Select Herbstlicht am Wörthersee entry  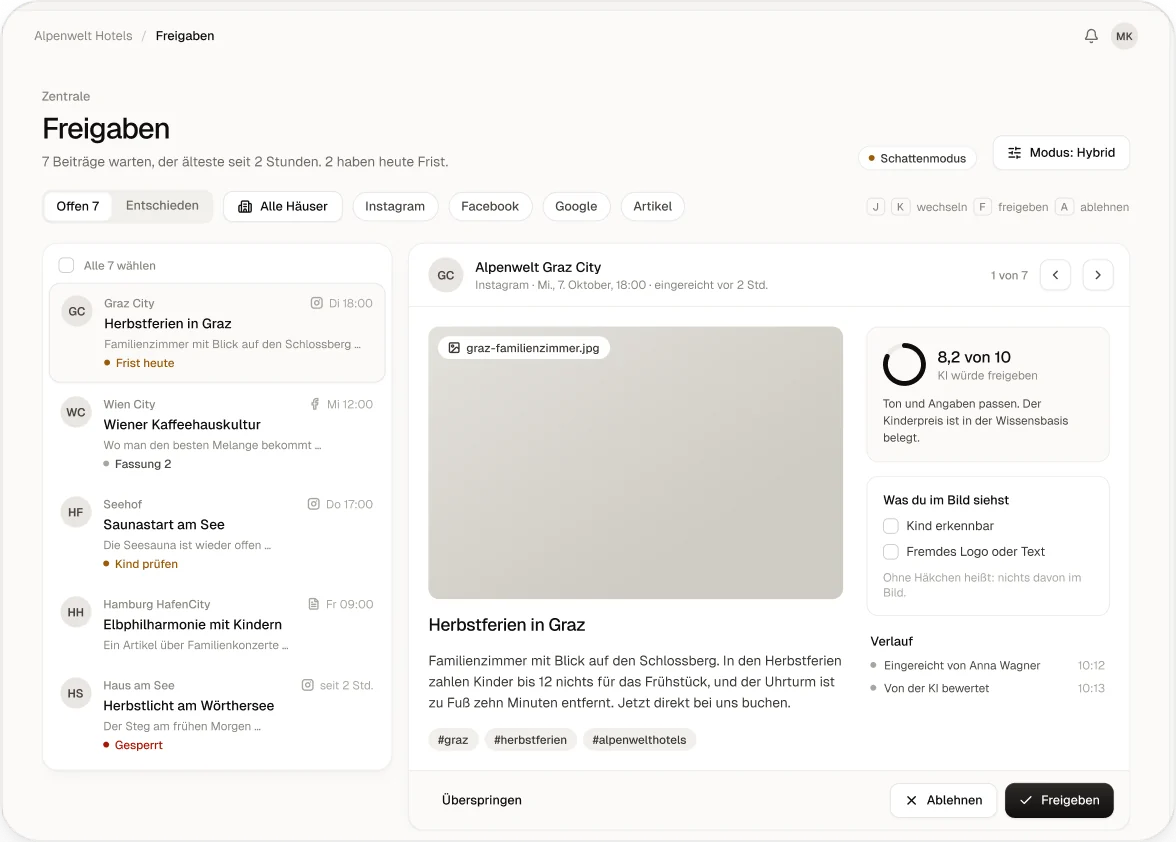(x=217, y=715)
